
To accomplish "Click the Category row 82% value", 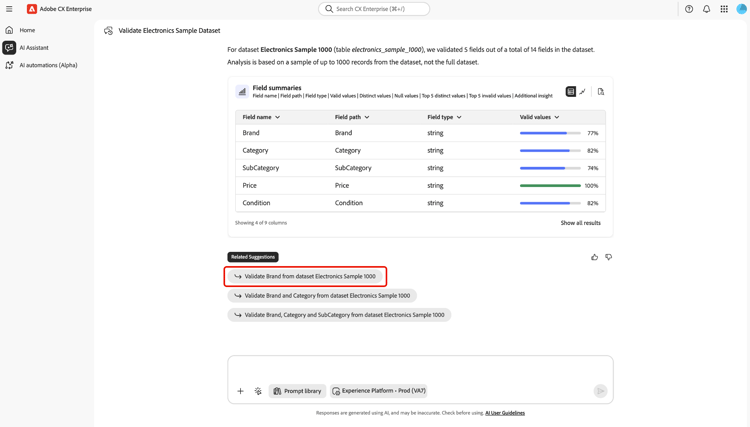I will [x=593, y=151].
